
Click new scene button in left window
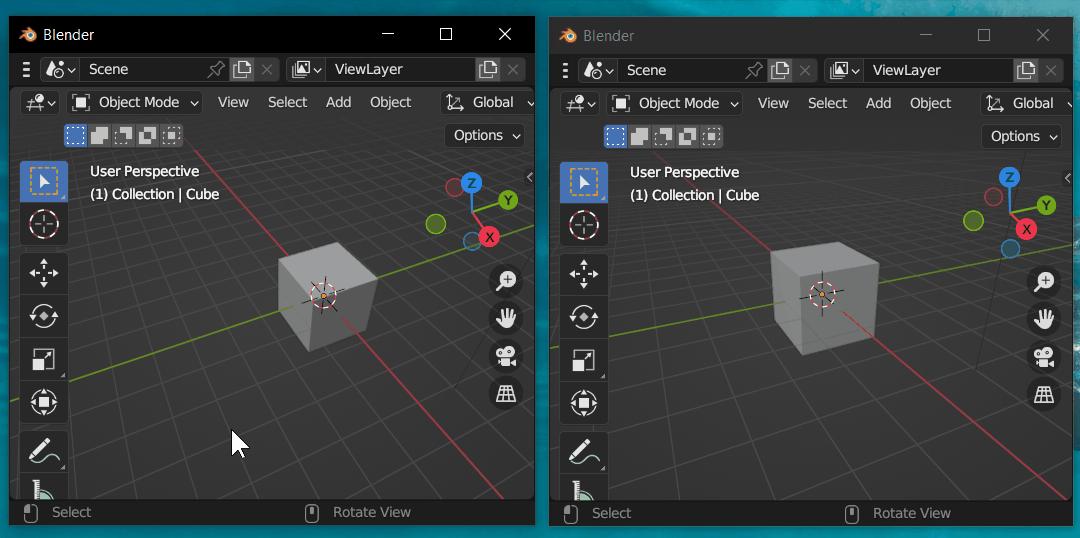coord(242,69)
